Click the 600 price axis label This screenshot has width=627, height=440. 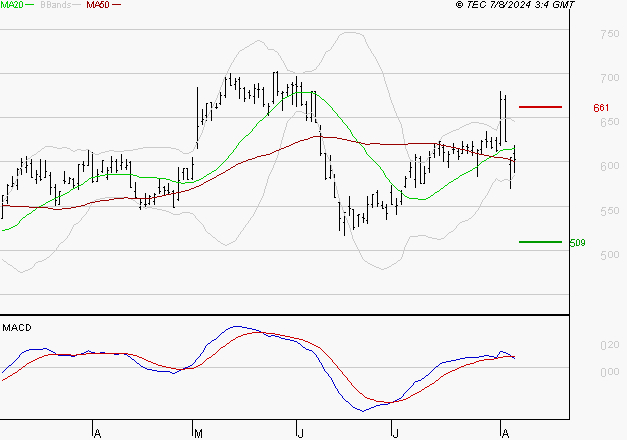(x=609, y=166)
